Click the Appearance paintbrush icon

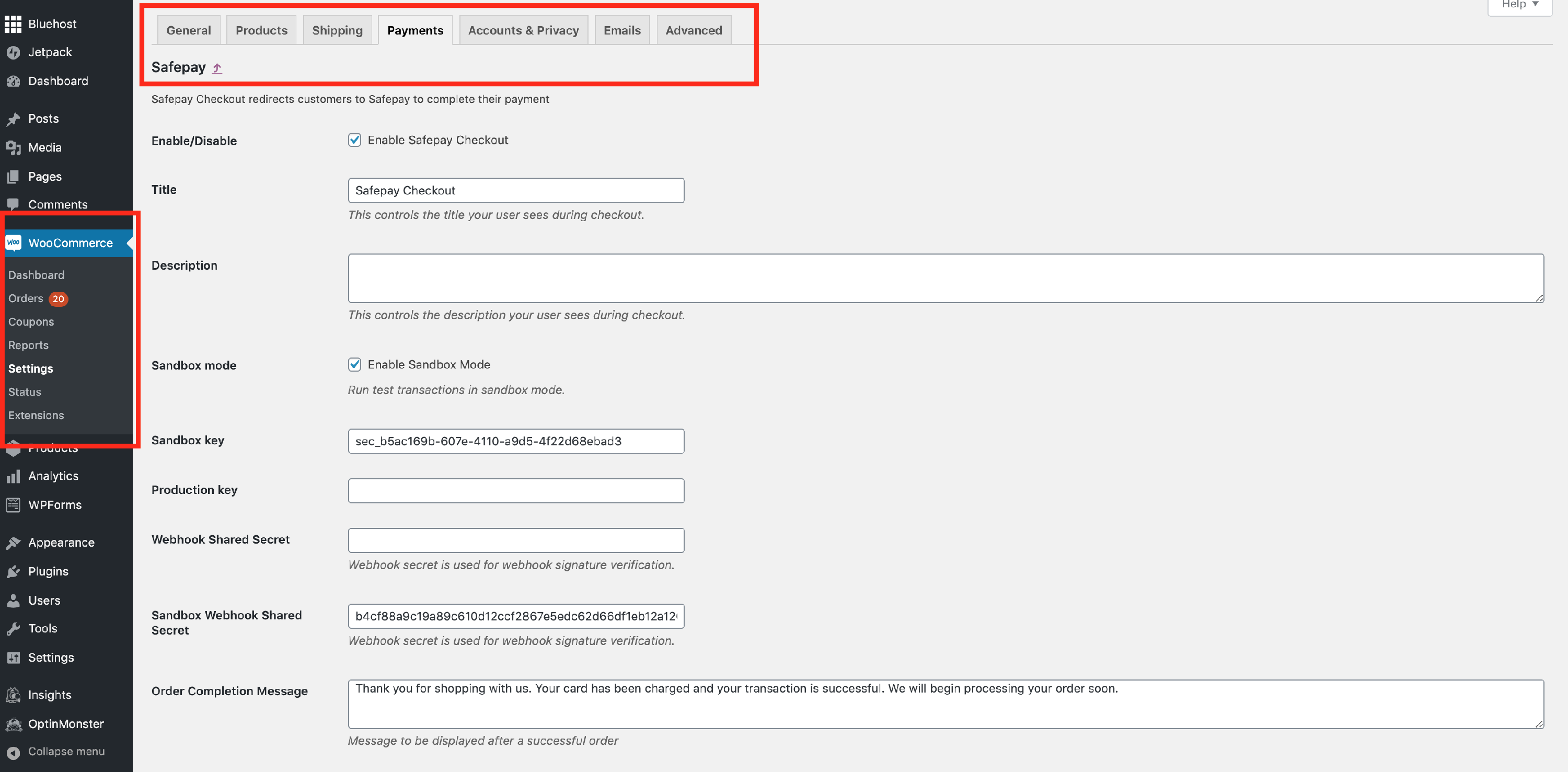pos(13,543)
